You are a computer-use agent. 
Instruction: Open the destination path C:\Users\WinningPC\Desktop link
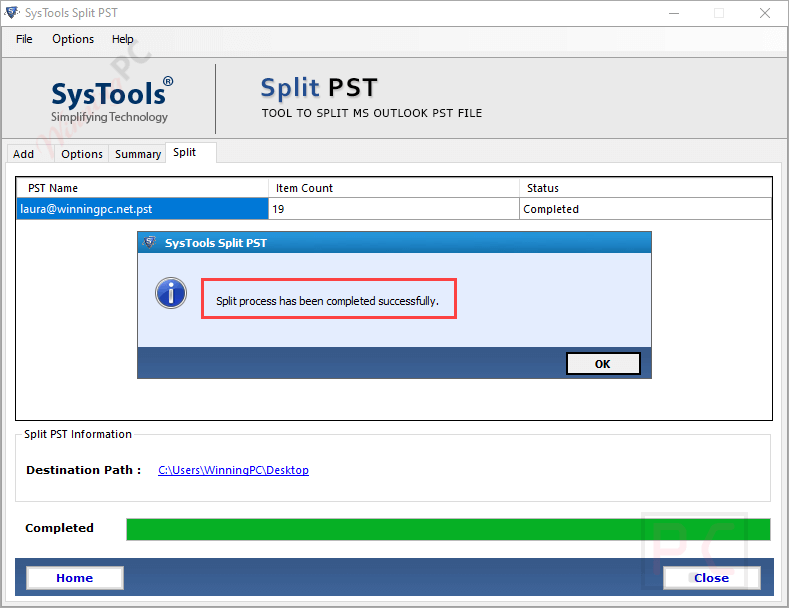pyautogui.click(x=233, y=470)
